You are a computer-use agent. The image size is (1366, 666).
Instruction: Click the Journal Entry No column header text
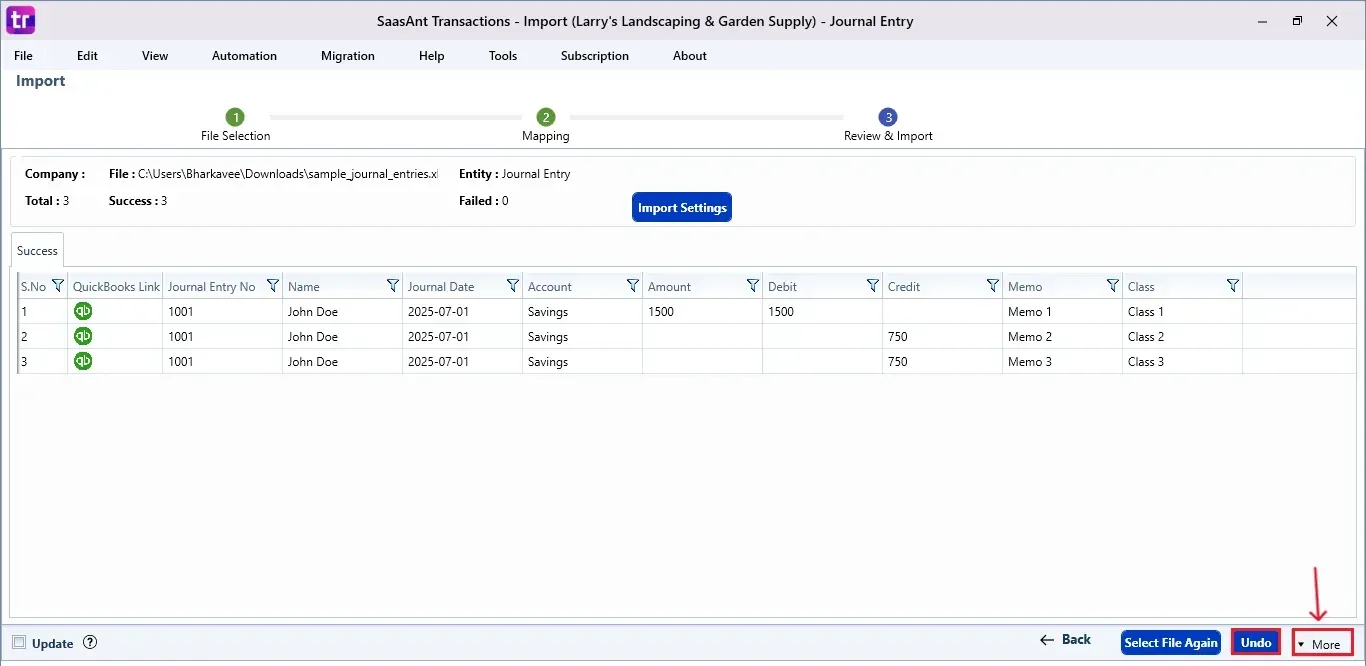[x=212, y=287]
